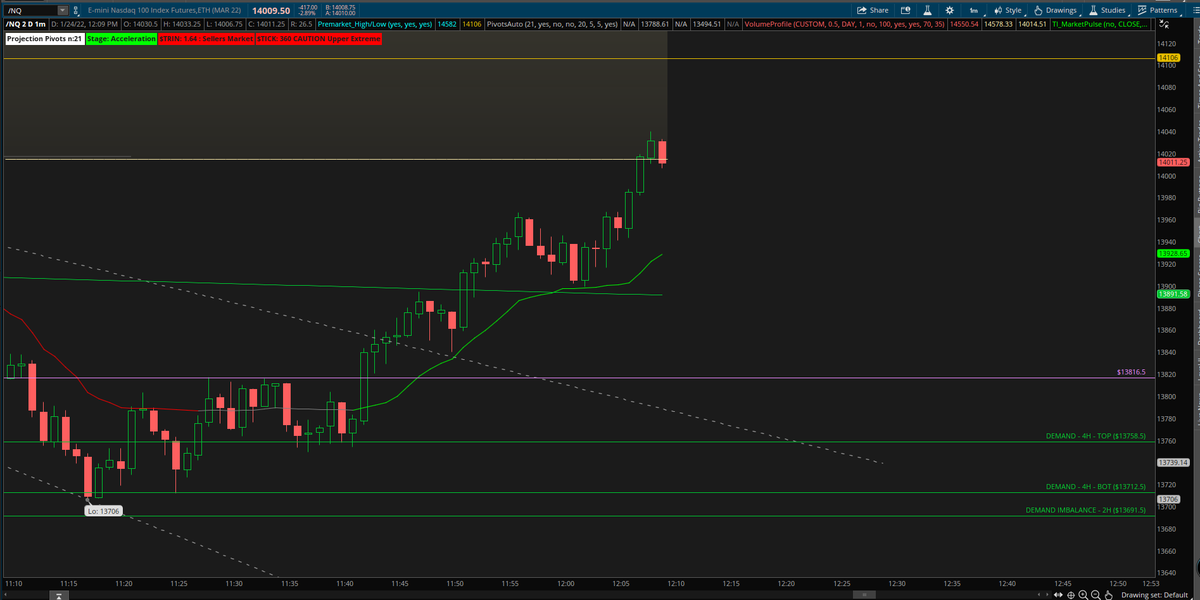This screenshot has width=1200, height=600.
Task: Open the Style dropdown
Action: coord(1008,10)
